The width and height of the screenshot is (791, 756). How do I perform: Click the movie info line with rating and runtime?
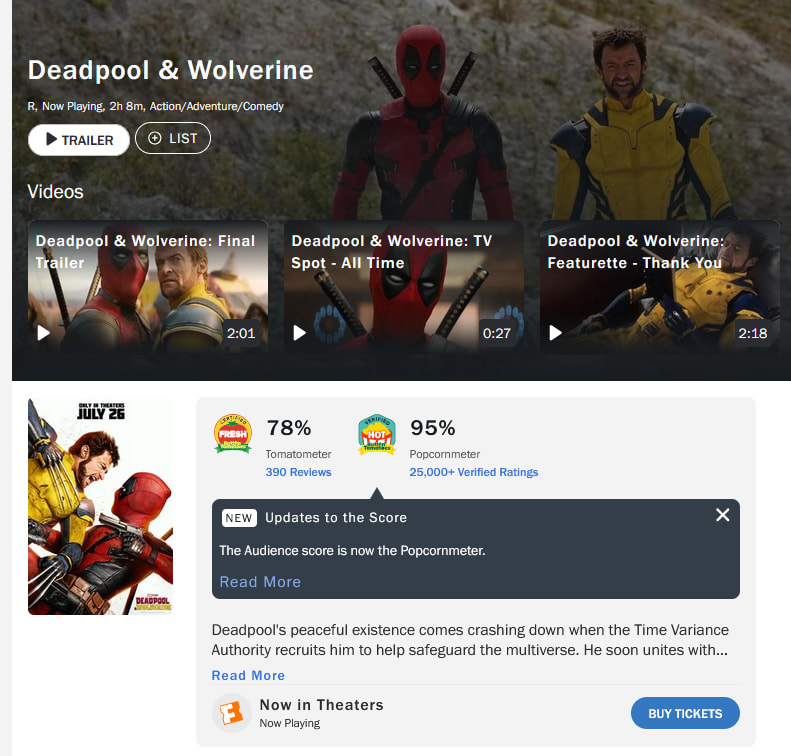(155, 106)
